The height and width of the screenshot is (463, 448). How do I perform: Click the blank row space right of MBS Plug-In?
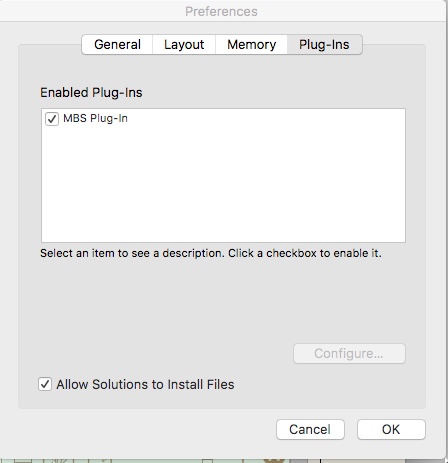coord(266,118)
